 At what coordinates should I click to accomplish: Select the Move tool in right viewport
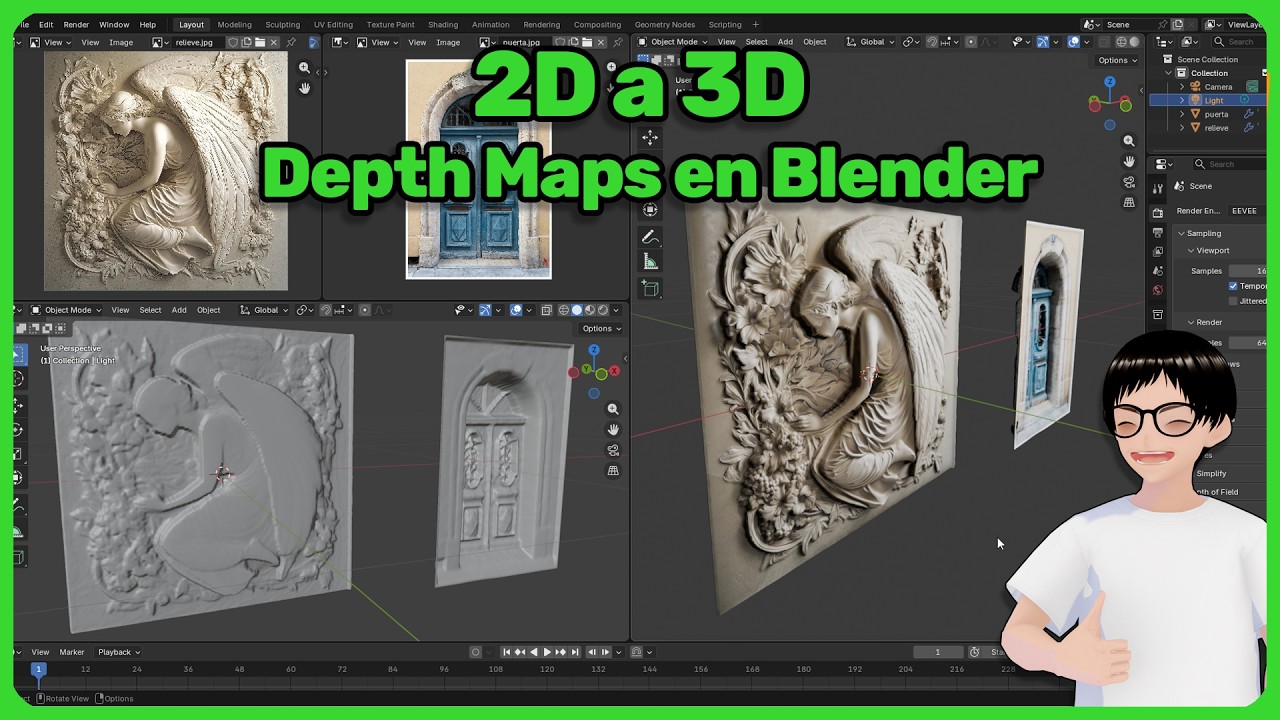[x=650, y=138]
